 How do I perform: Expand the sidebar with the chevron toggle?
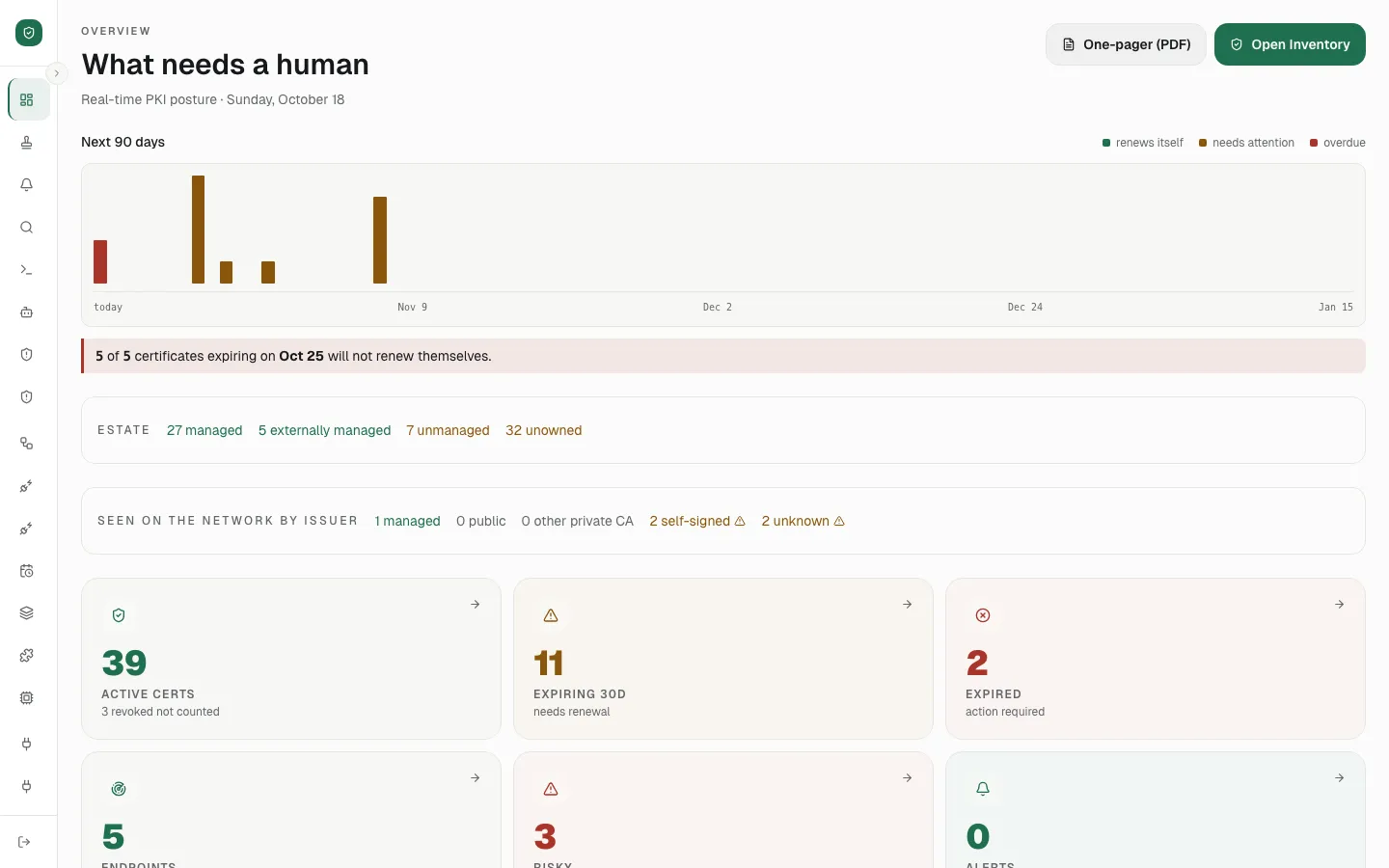pos(57,73)
